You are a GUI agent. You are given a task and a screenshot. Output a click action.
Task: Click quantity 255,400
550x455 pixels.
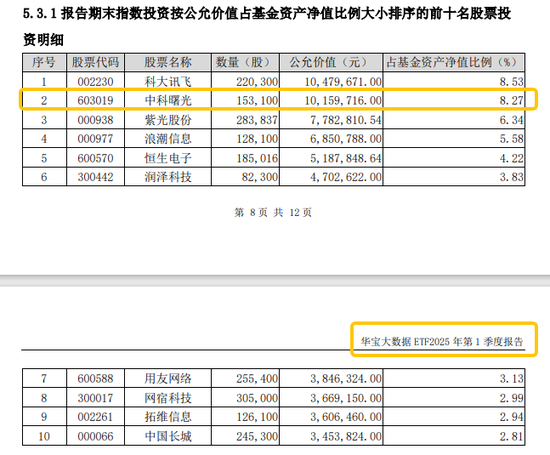pyautogui.click(x=257, y=379)
